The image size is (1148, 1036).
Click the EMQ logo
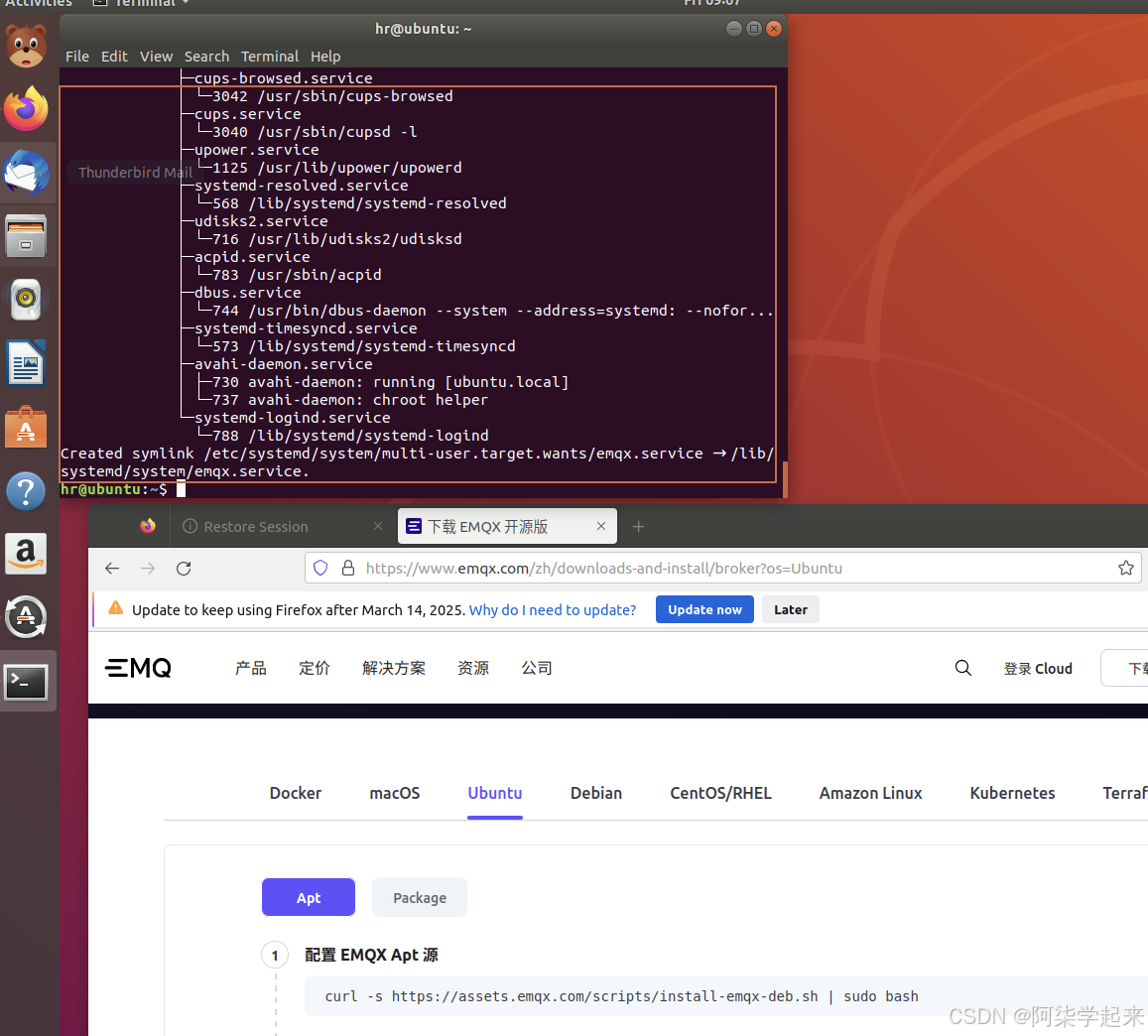click(138, 668)
